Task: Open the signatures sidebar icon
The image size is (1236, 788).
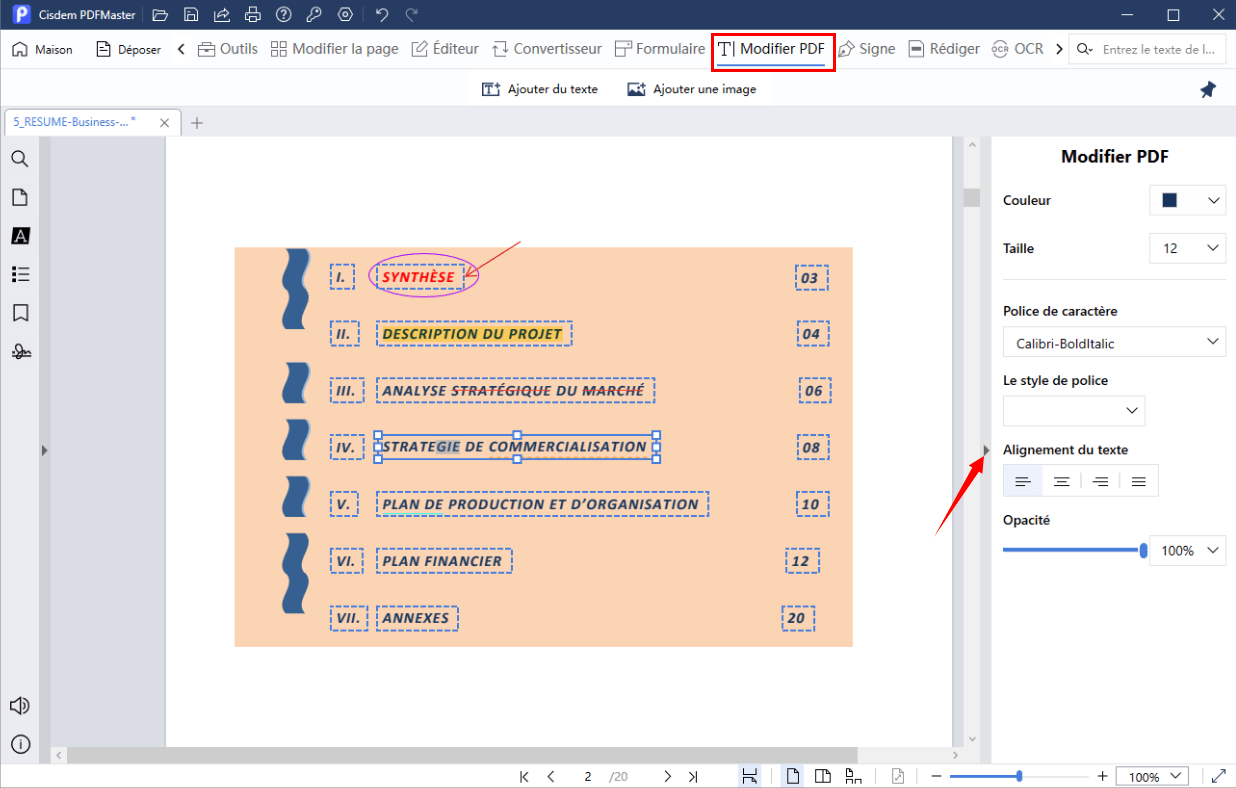Action: click(20, 351)
